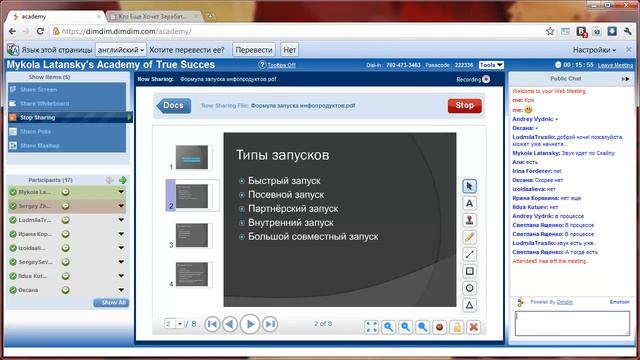Select the pointer arrow annotation tool
Viewport: 640px width, 360px height.
(469, 186)
